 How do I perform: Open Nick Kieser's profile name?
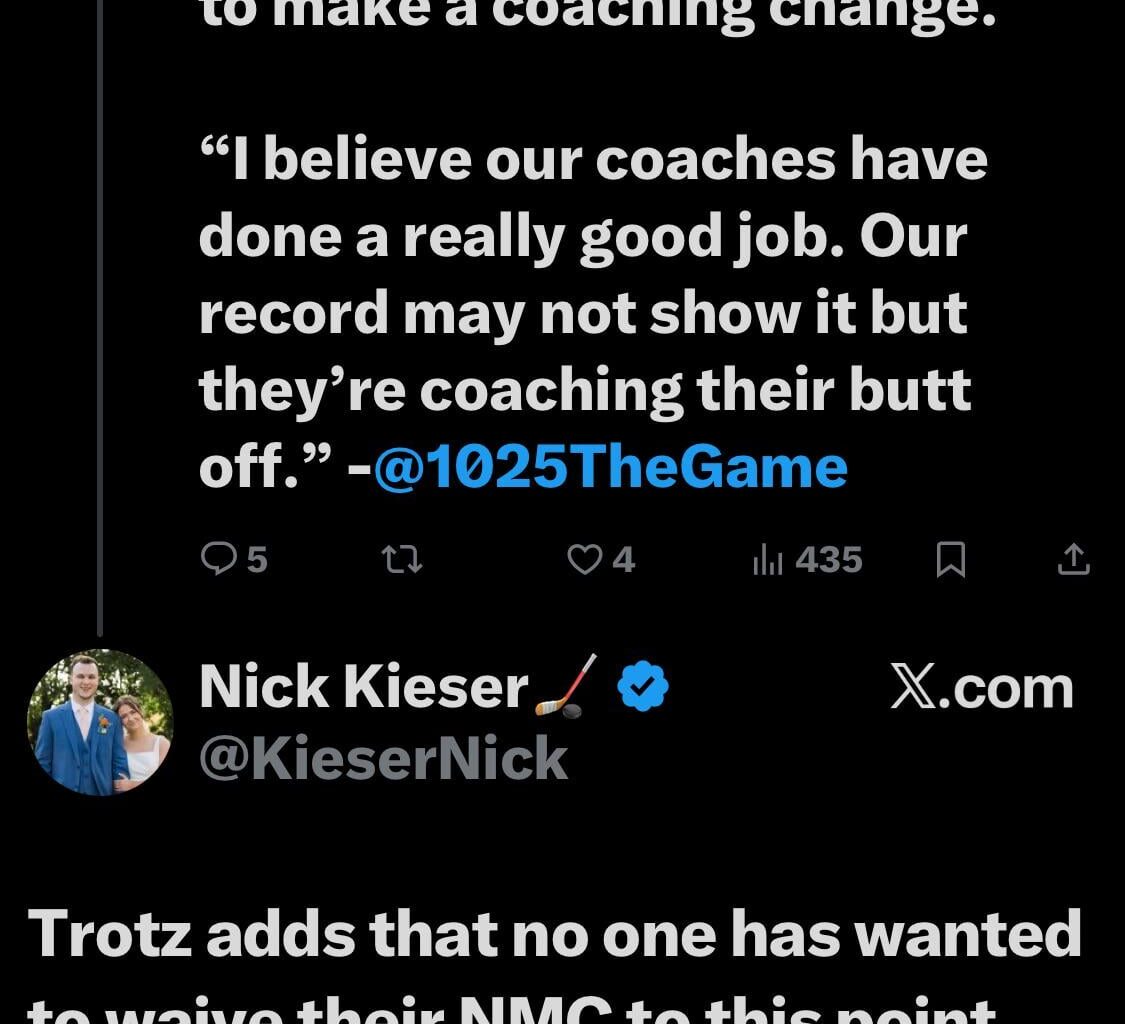(x=364, y=686)
